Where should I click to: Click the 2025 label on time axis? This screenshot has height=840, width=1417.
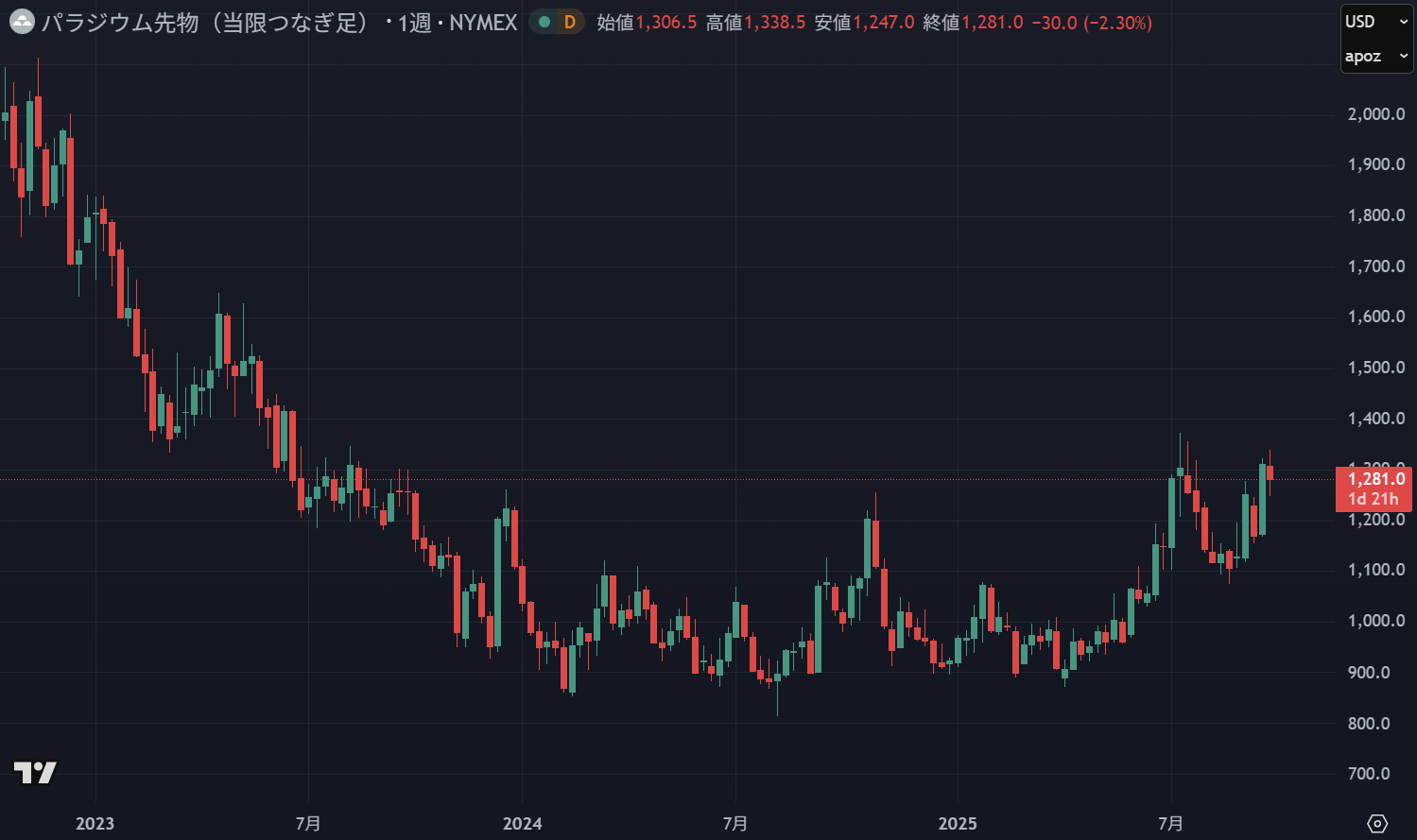click(x=957, y=824)
